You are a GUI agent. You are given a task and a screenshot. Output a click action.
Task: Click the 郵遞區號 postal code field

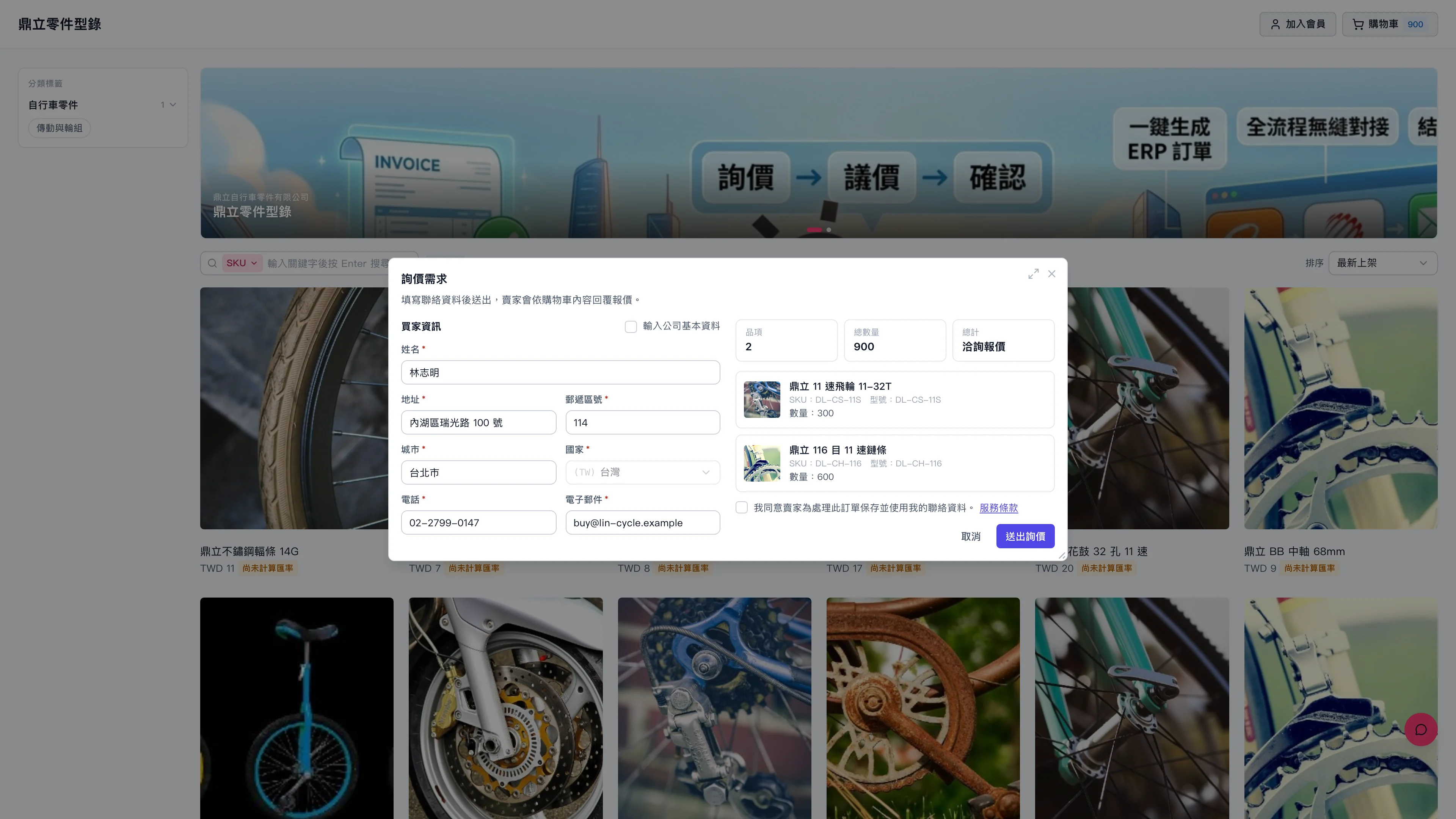tap(643, 422)
